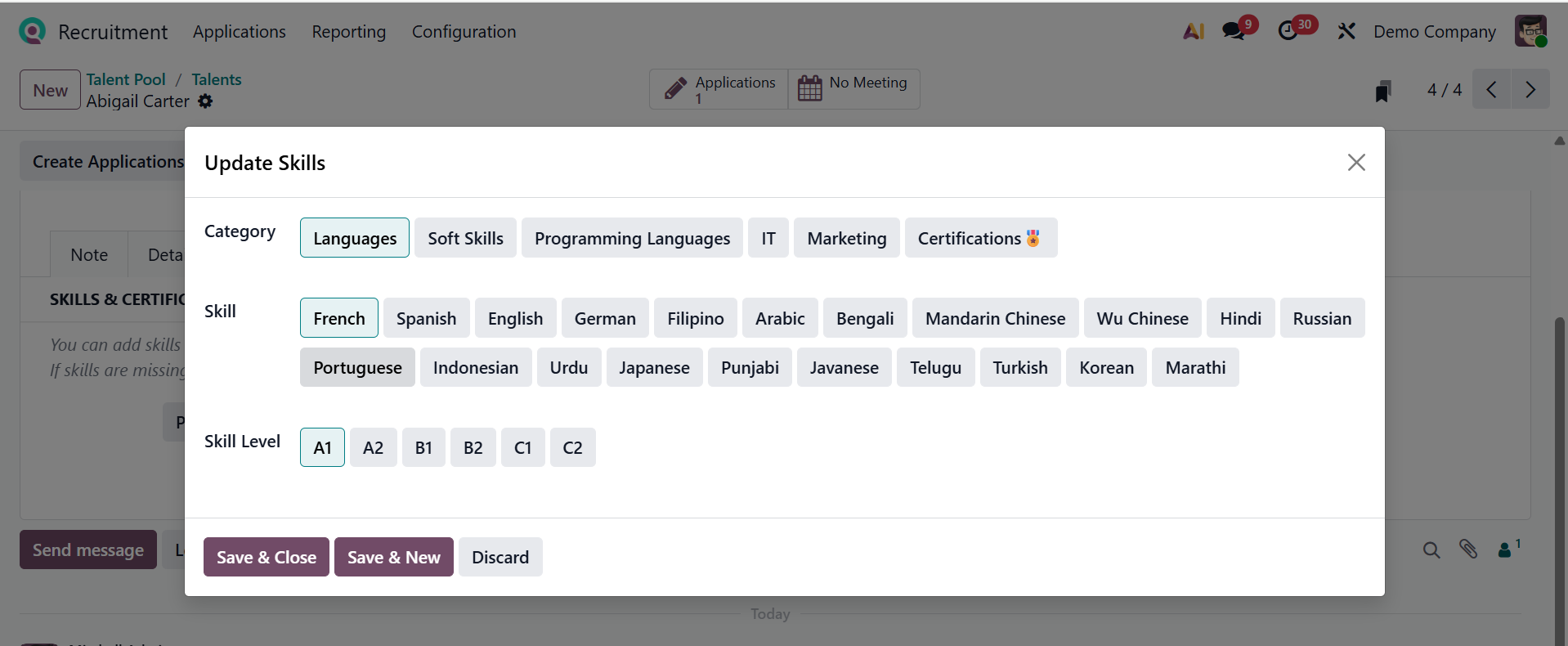Expand the Demo Company switcher
1568x646 pixels.
1434,32
